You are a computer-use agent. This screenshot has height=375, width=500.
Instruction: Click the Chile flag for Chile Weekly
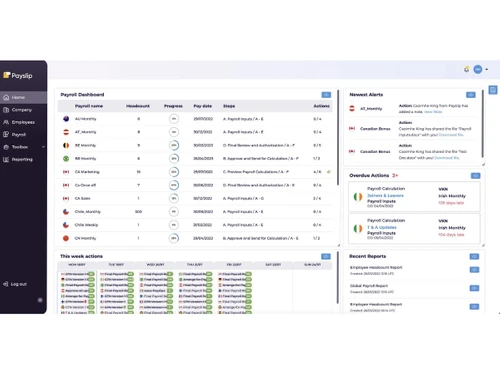66,225
